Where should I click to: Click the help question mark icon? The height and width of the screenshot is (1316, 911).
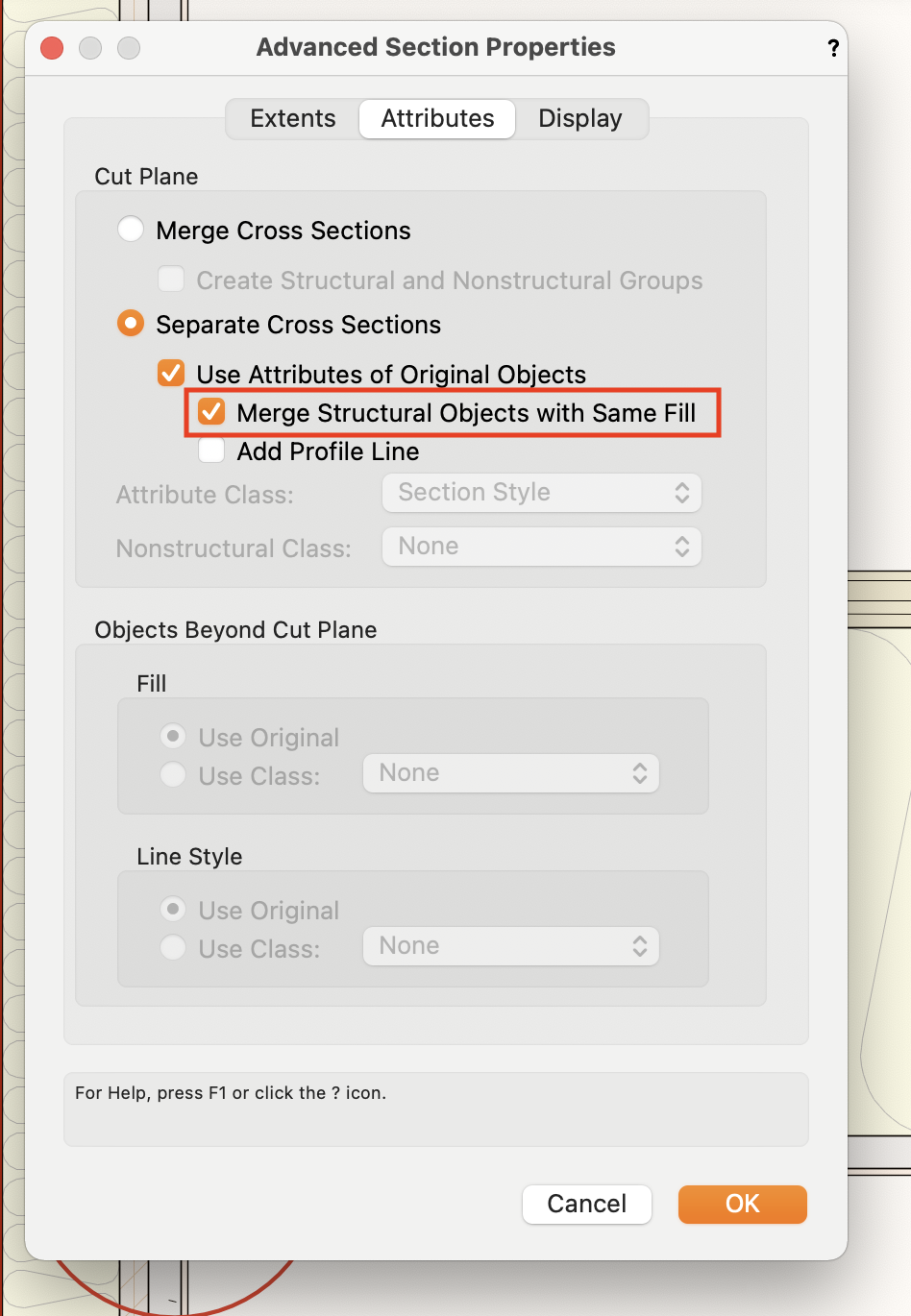[x=833, y=48]
